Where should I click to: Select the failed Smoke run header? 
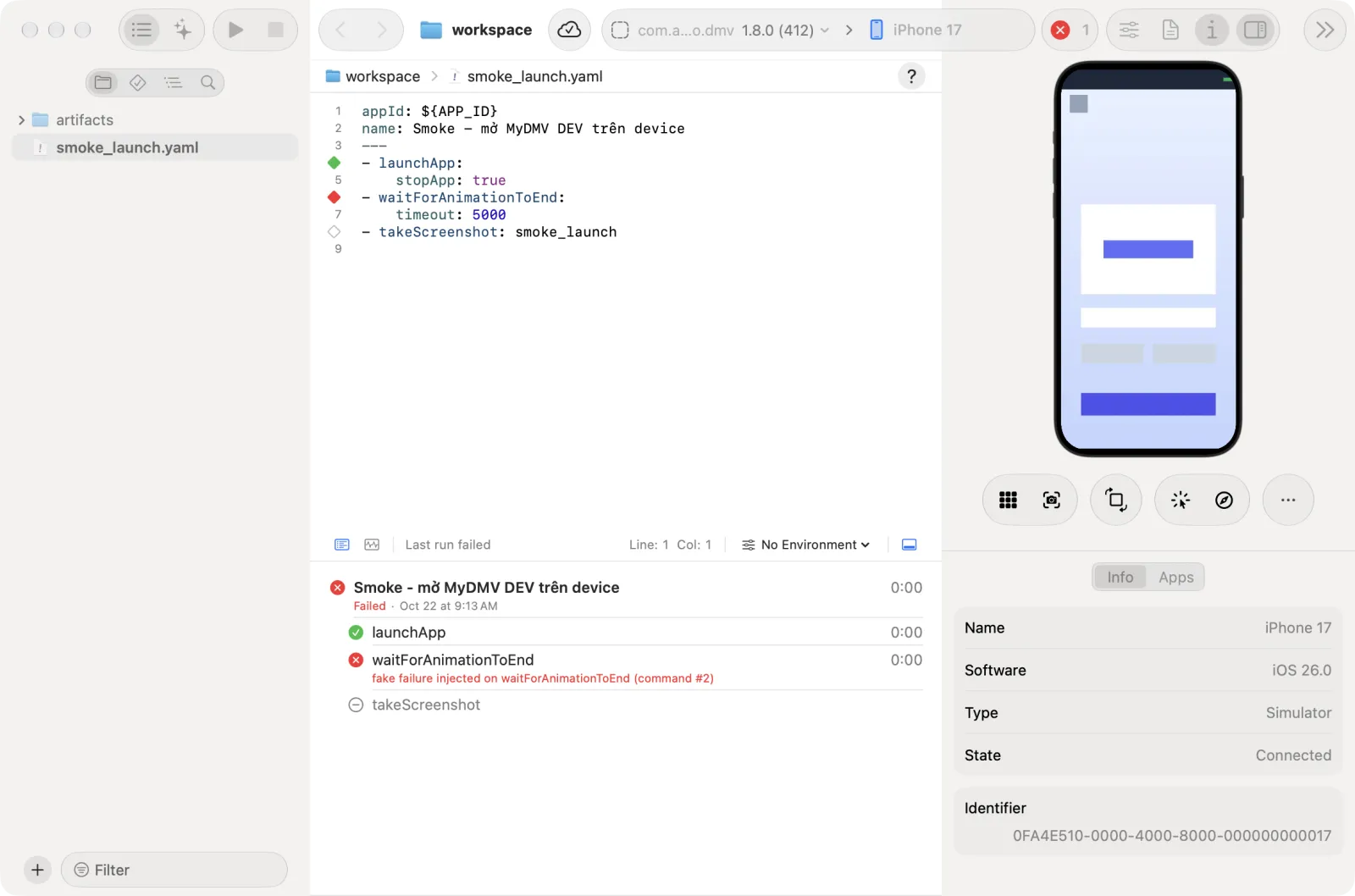[x=626, y=595]
